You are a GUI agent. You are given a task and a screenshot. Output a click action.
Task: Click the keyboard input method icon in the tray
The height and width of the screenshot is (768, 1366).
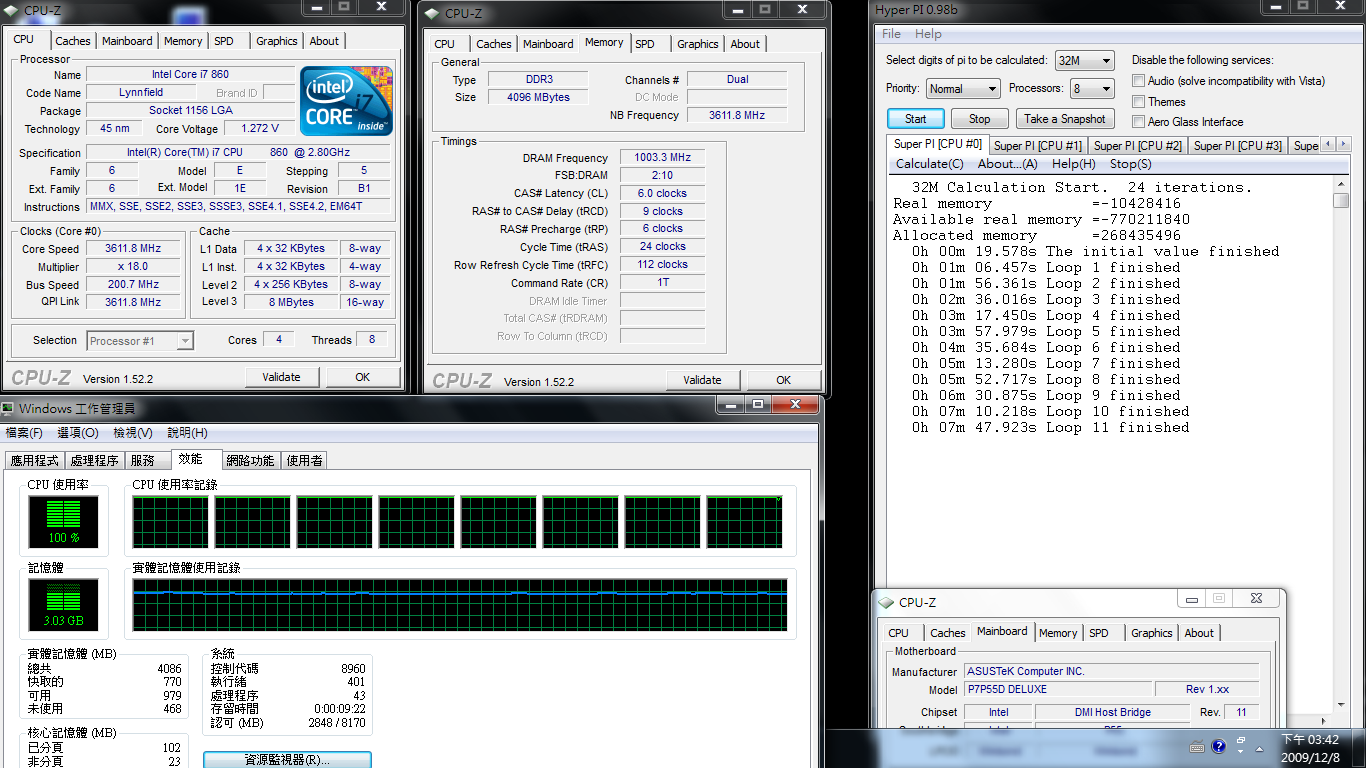[x=1197, y=746]
